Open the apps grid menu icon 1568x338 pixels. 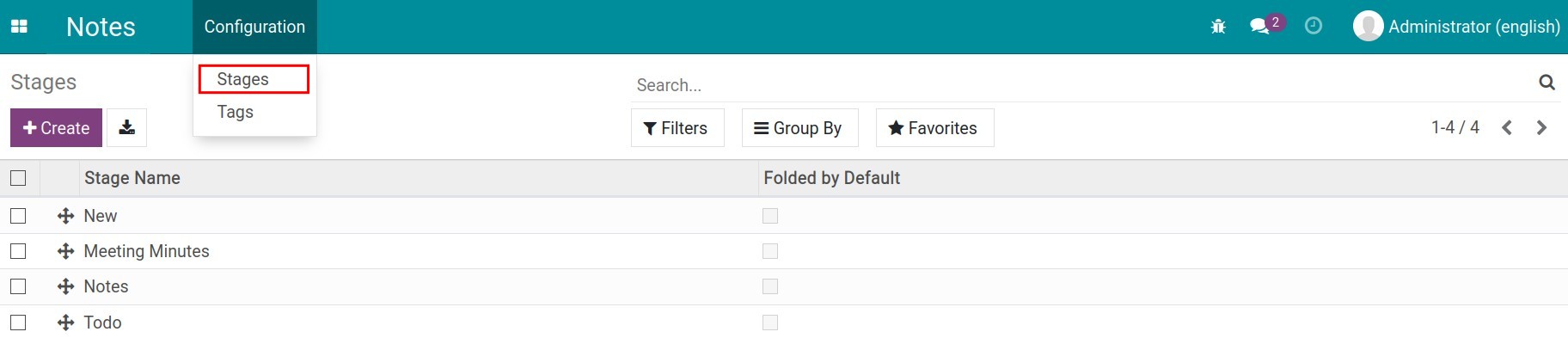click(19, 27)
